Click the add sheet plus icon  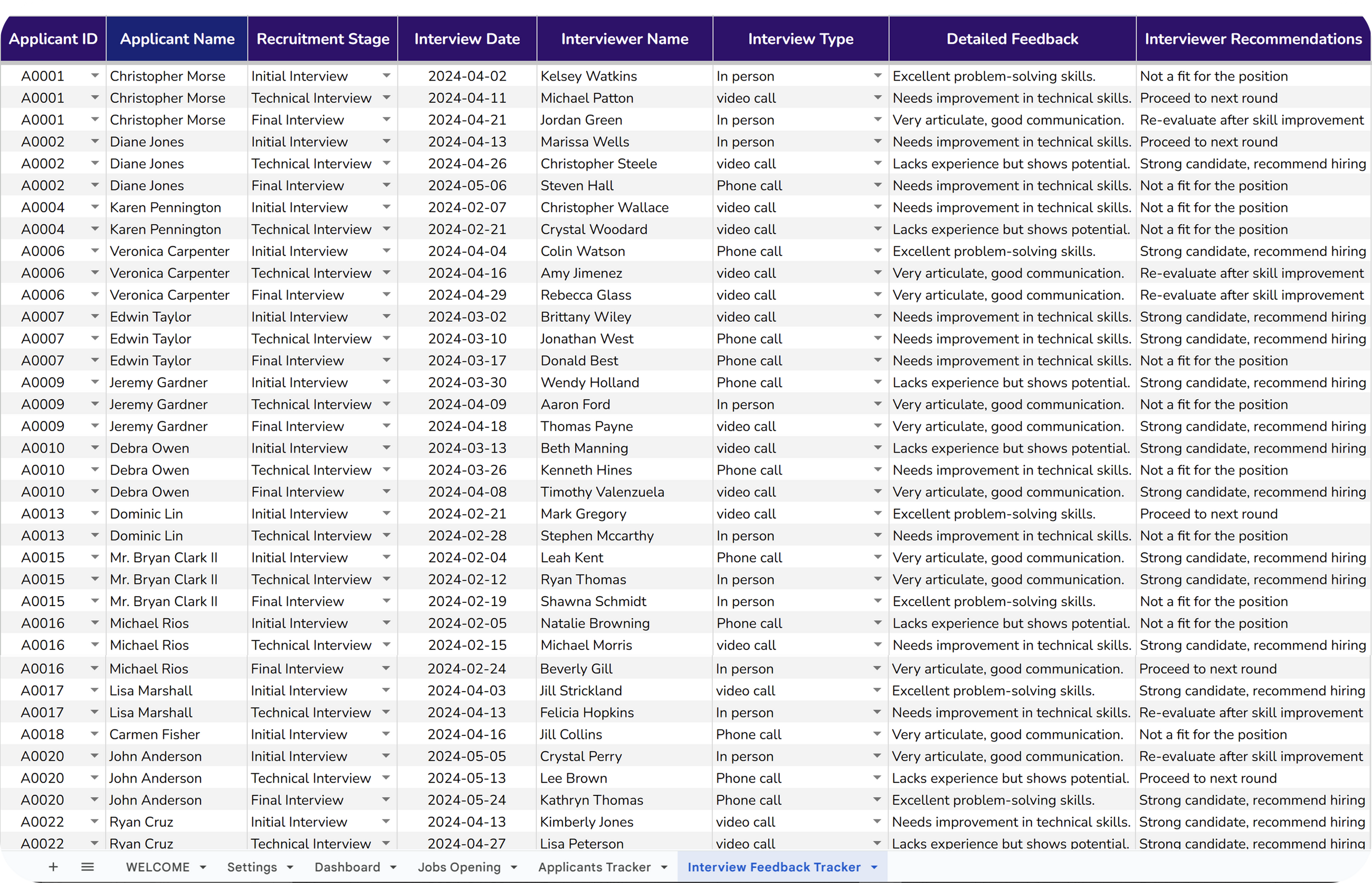point(53,866)
